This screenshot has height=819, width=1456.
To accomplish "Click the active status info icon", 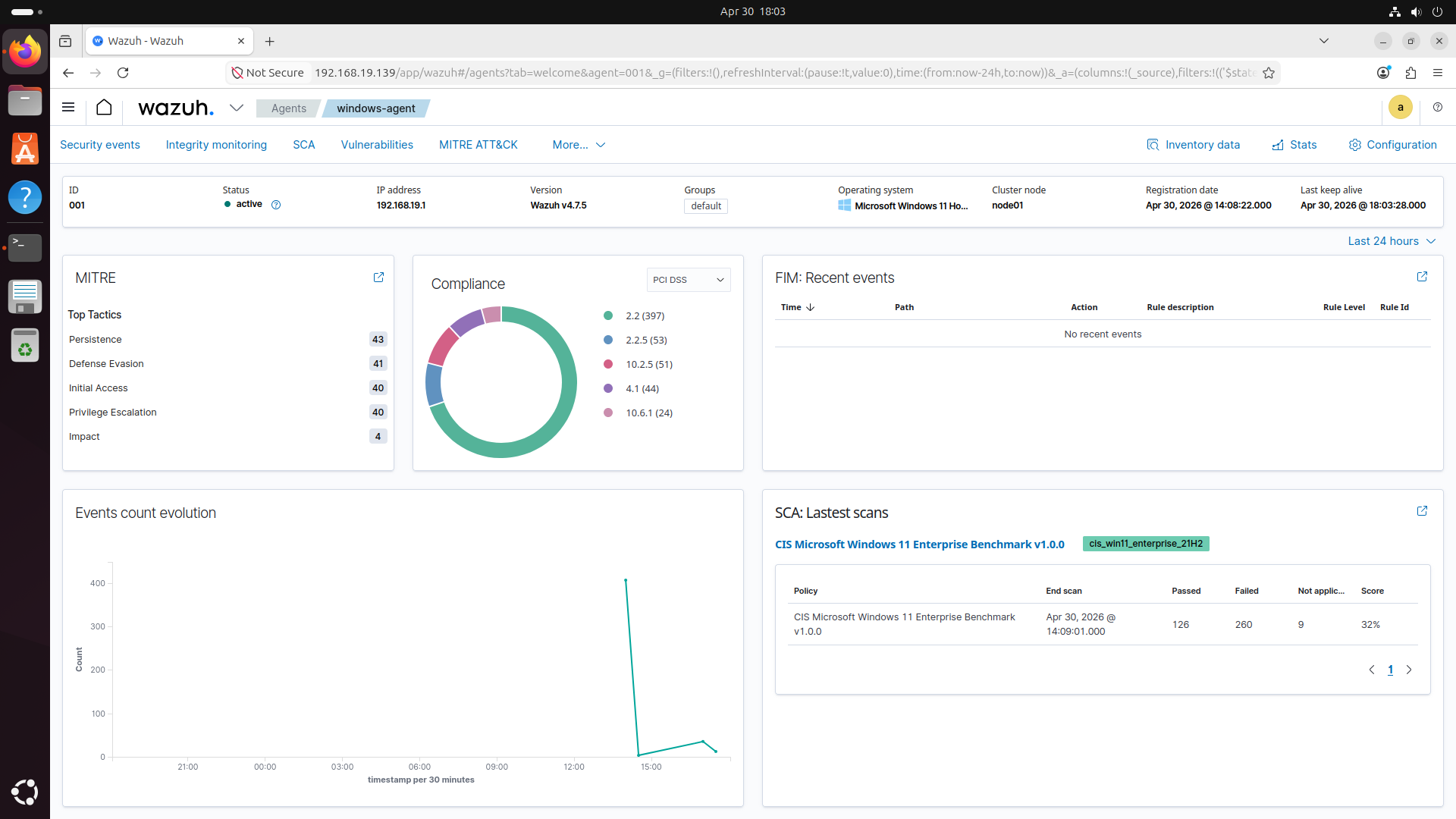I will click(x=276, y=205).
